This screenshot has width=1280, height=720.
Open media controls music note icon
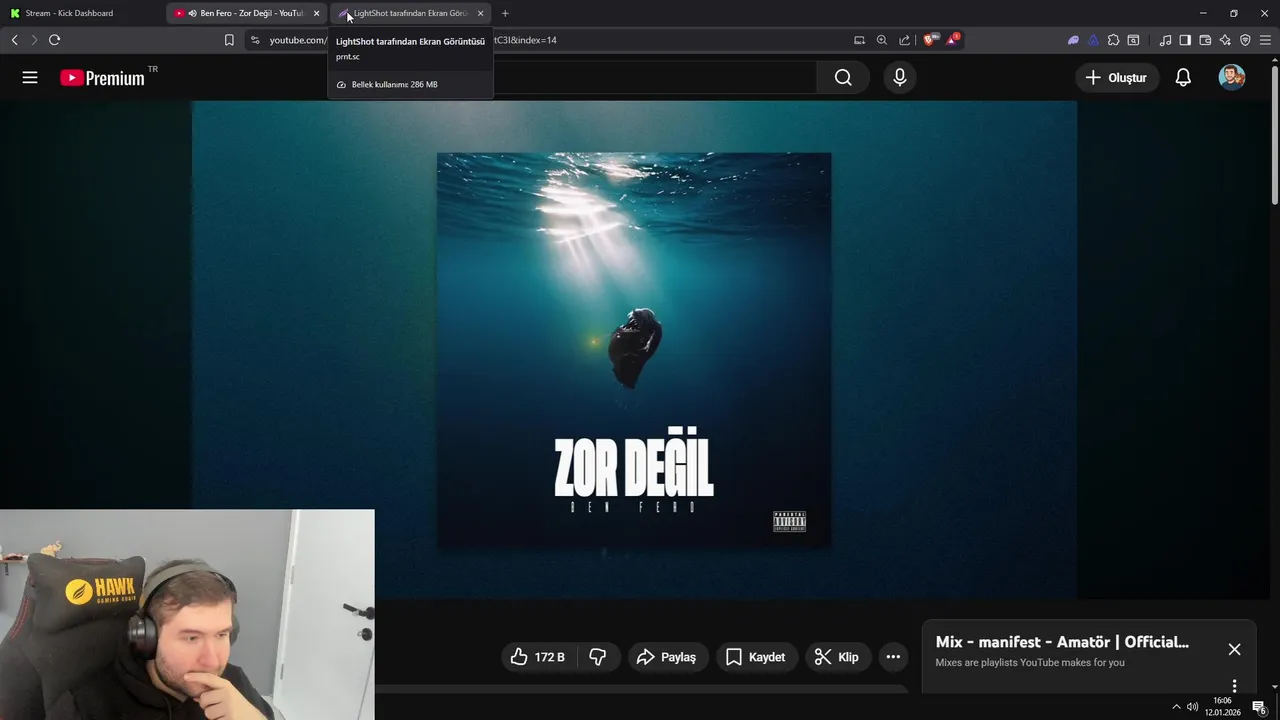1165,40
